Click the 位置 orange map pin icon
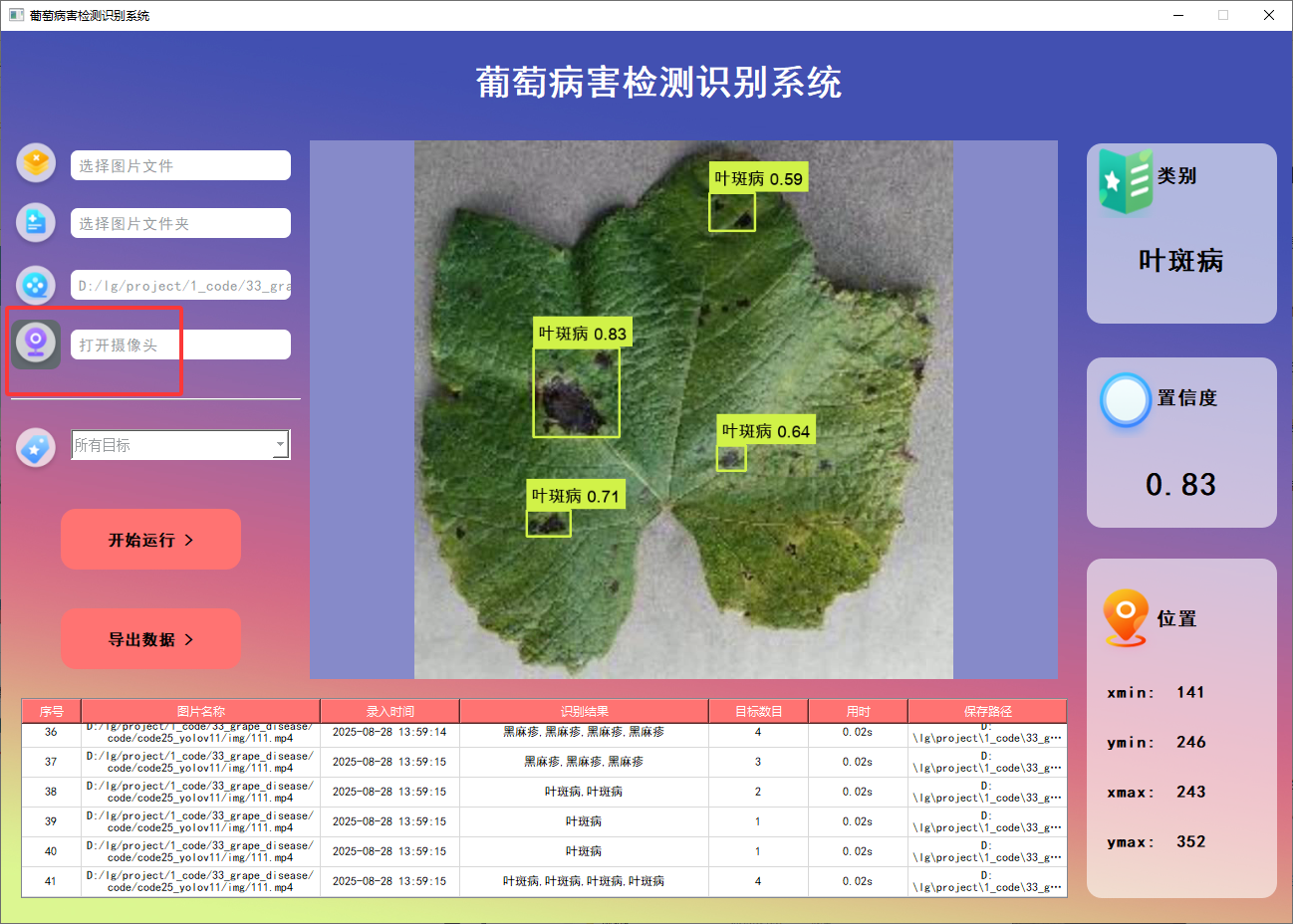Viewport: 1293px width, 924px height. click(1126, 617)
